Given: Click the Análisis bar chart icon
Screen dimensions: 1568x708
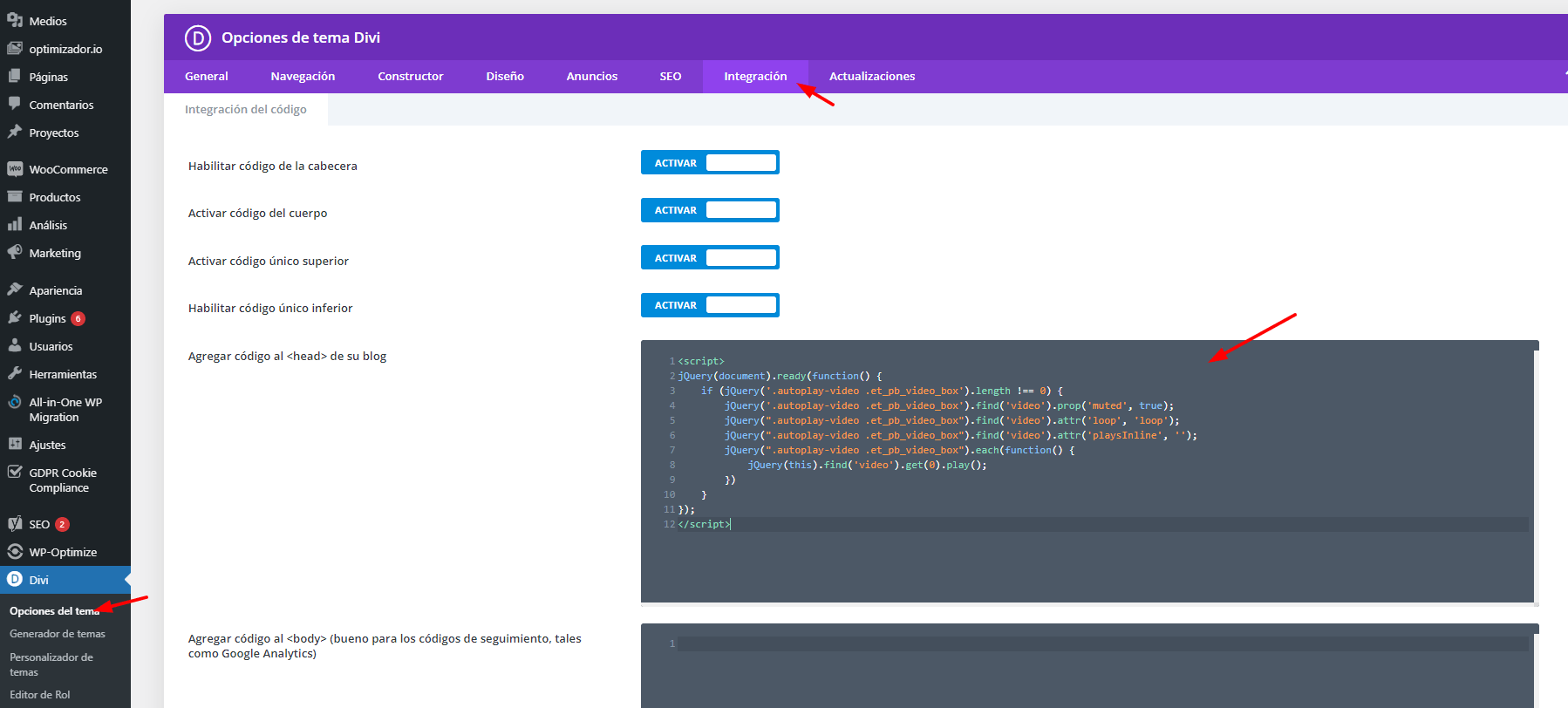Looking at the screenshot, I should pyautogui.click(x=15, y=224).
